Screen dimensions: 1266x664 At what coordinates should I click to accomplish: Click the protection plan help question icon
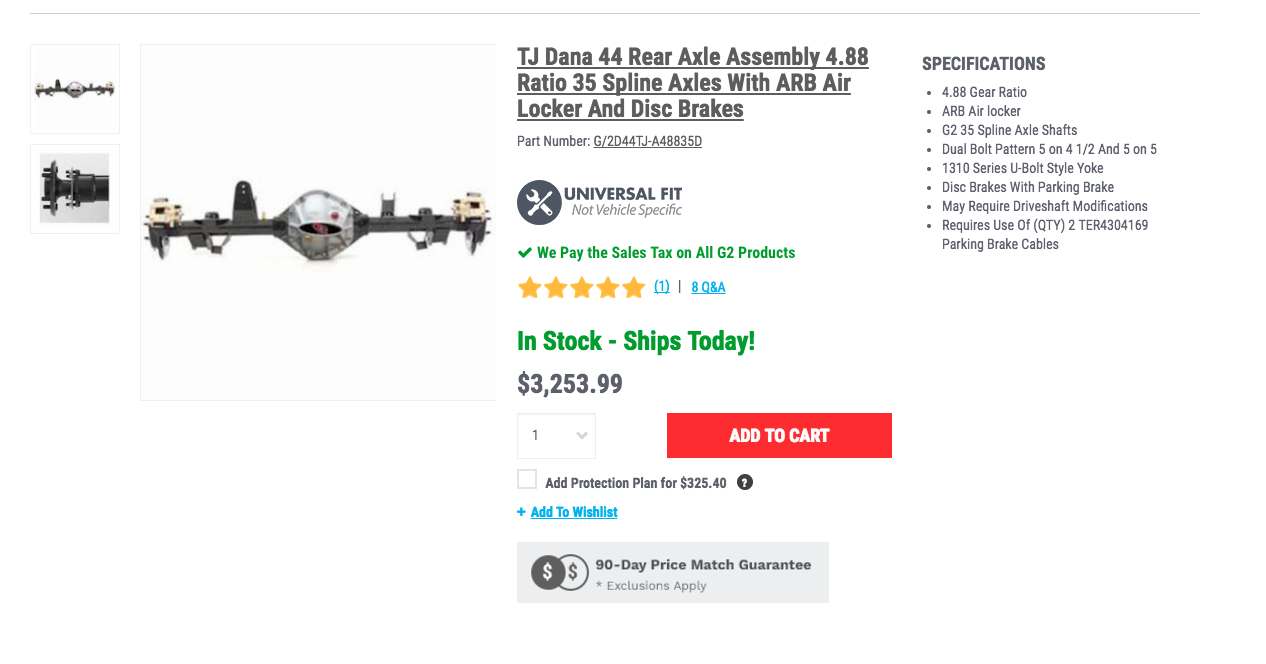[x=745, y=482]
